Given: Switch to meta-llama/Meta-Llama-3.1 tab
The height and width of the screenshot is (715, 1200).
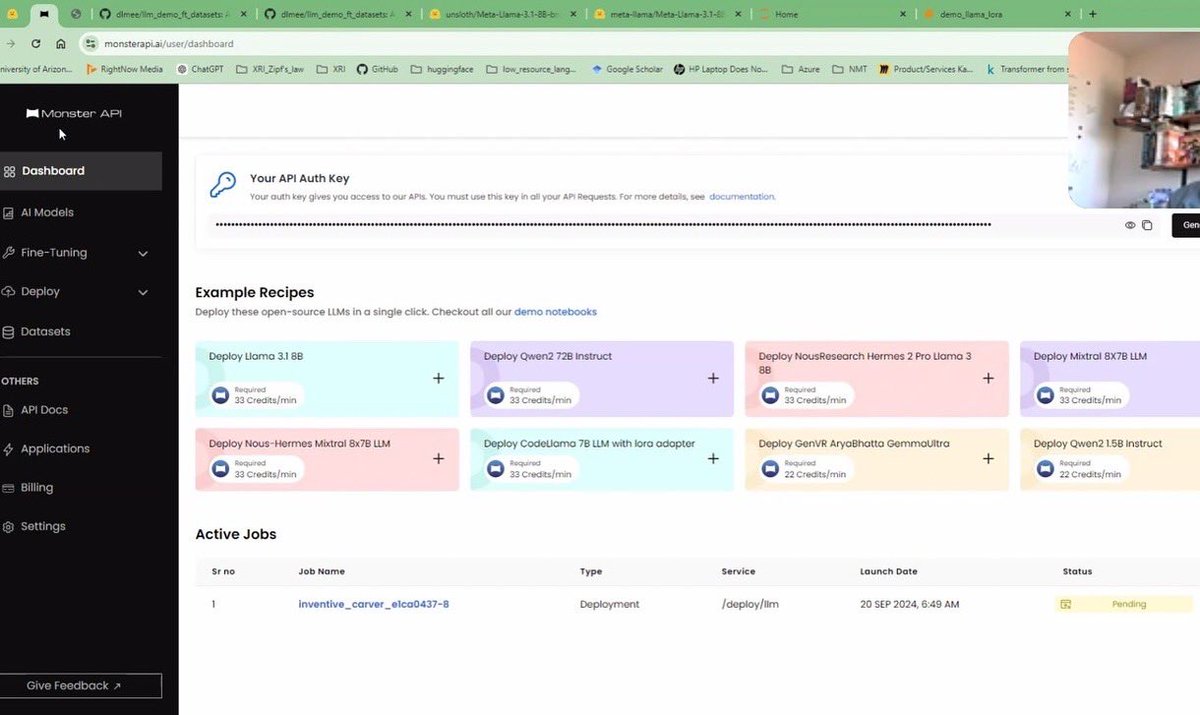Looking at the screenshot, I should (x=667, y=14).
